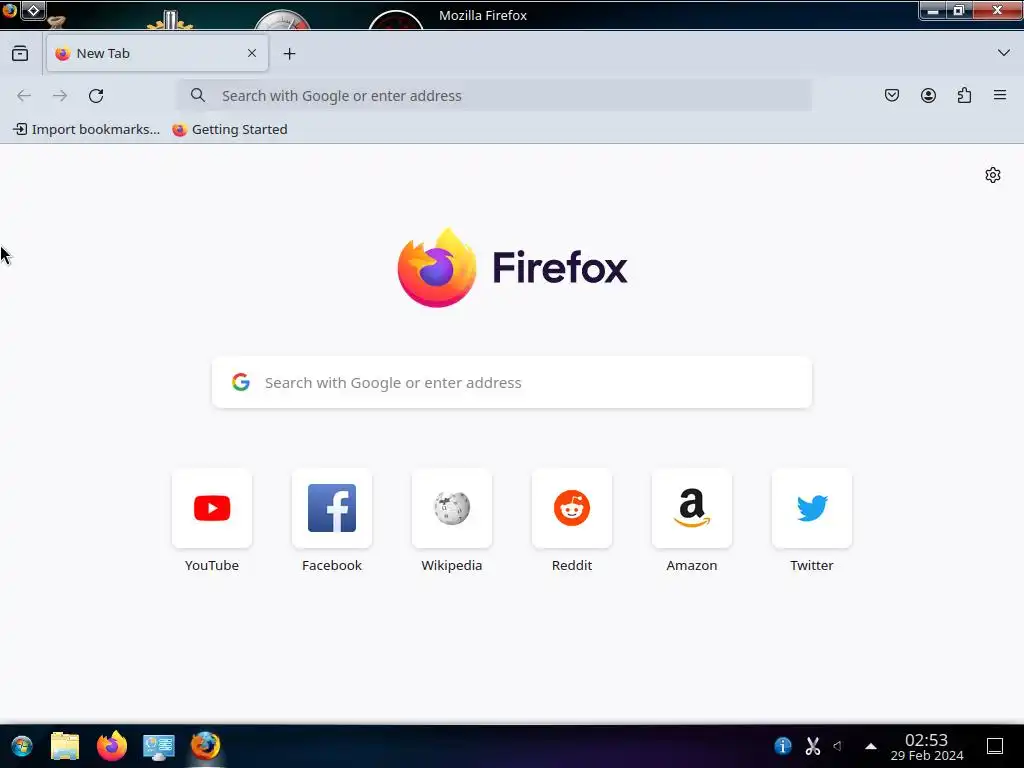
Task: Click the blue info tray icon
Action: [783, 746]
